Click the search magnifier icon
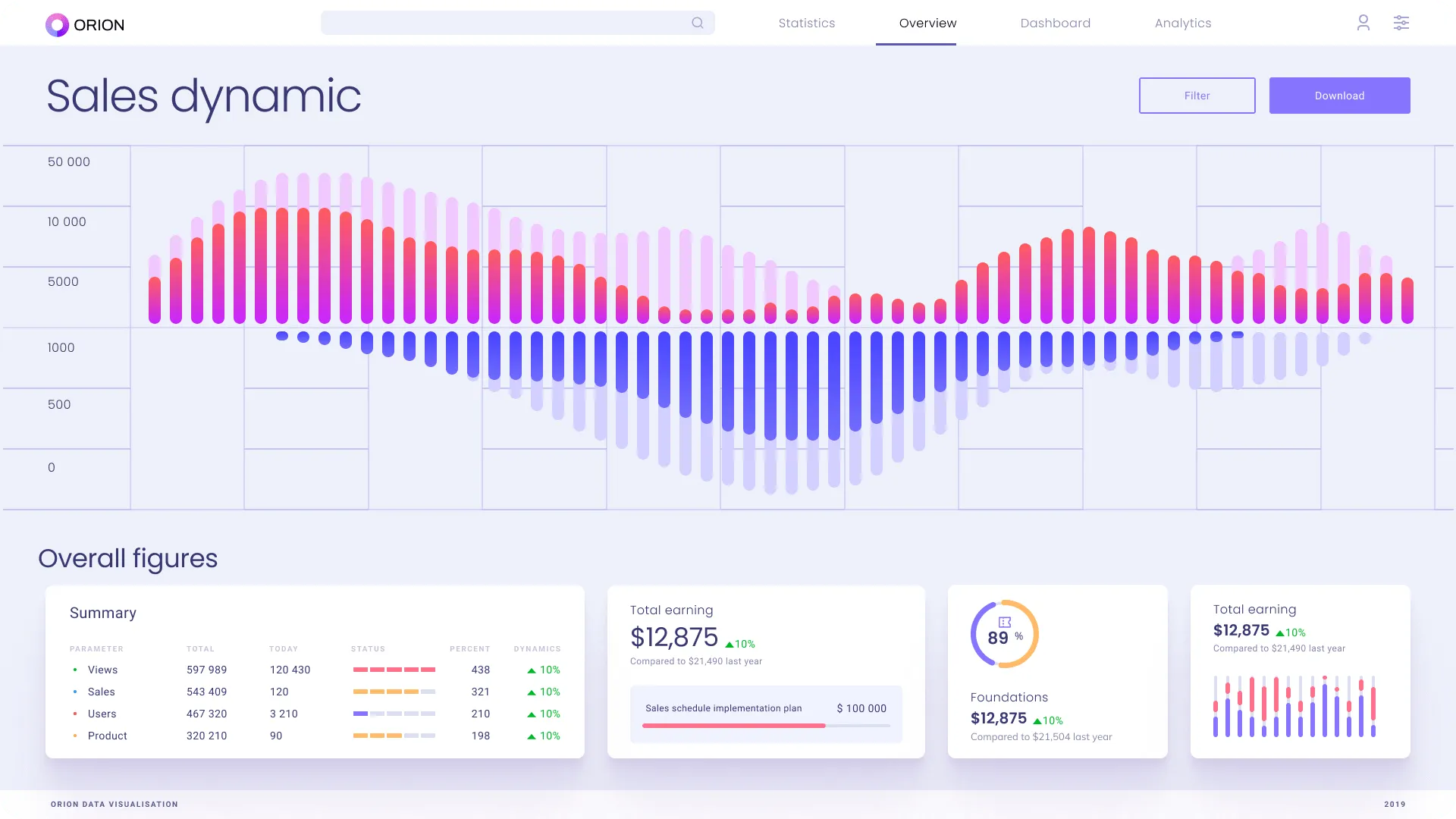 (697, 23)
